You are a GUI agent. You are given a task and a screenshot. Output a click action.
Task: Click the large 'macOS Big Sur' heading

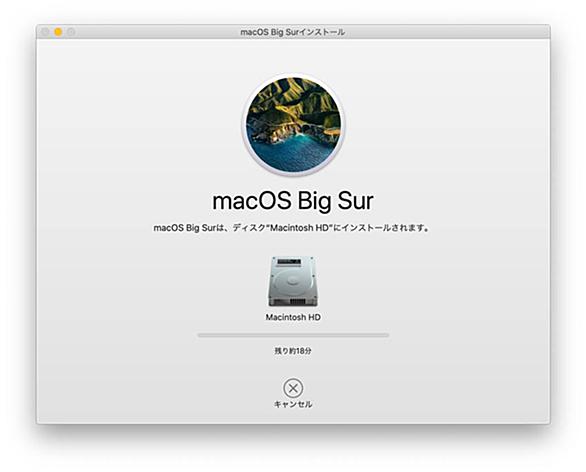293,201
